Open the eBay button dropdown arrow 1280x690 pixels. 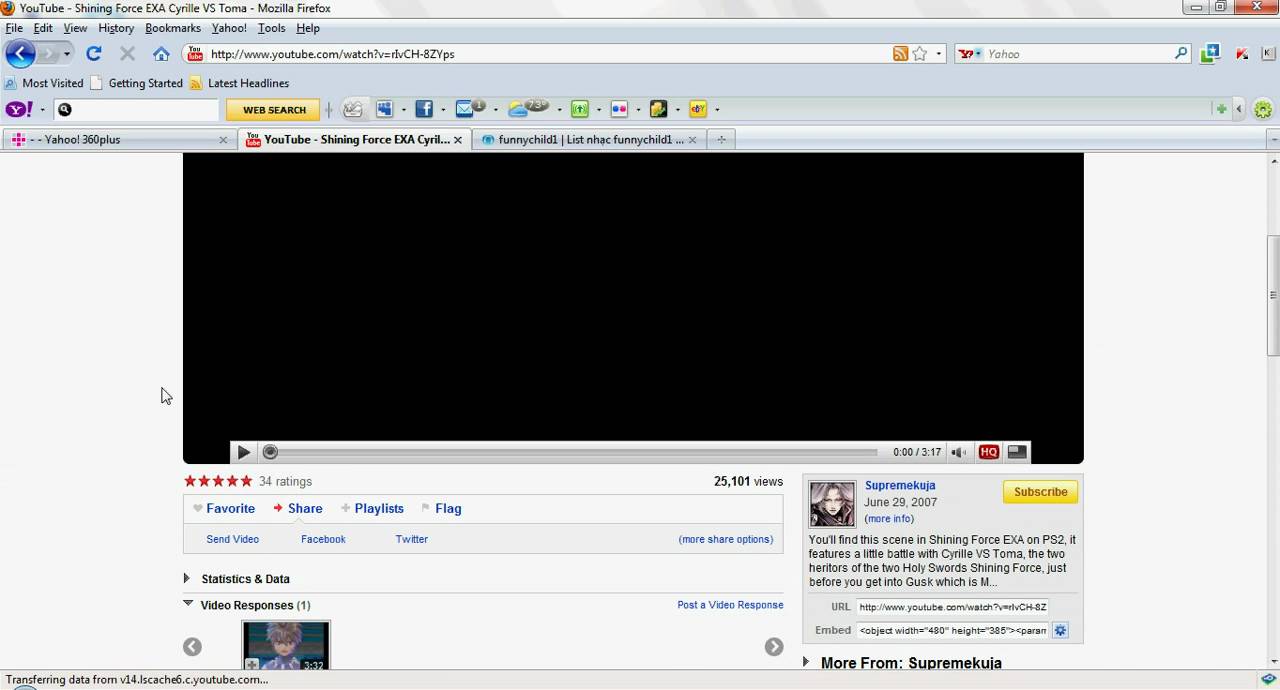tap(716, 110)
